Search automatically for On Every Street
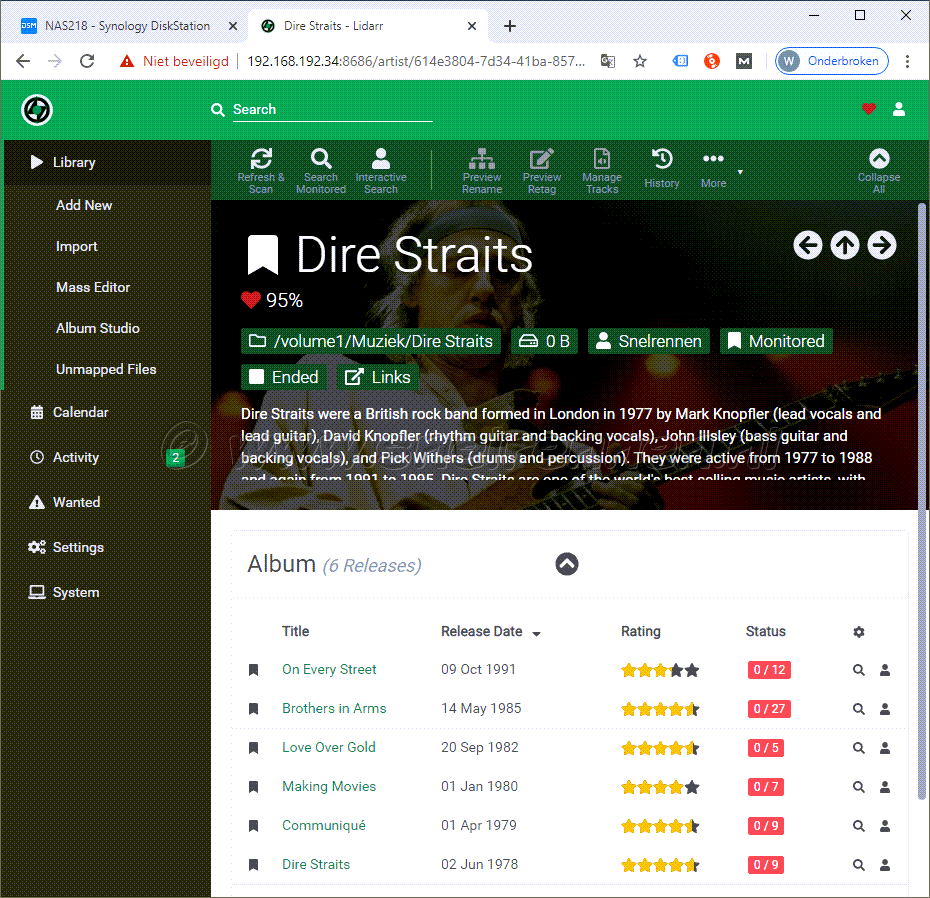Screen dimensions: 930x898 pyautogui.click(x=859, y=670)
